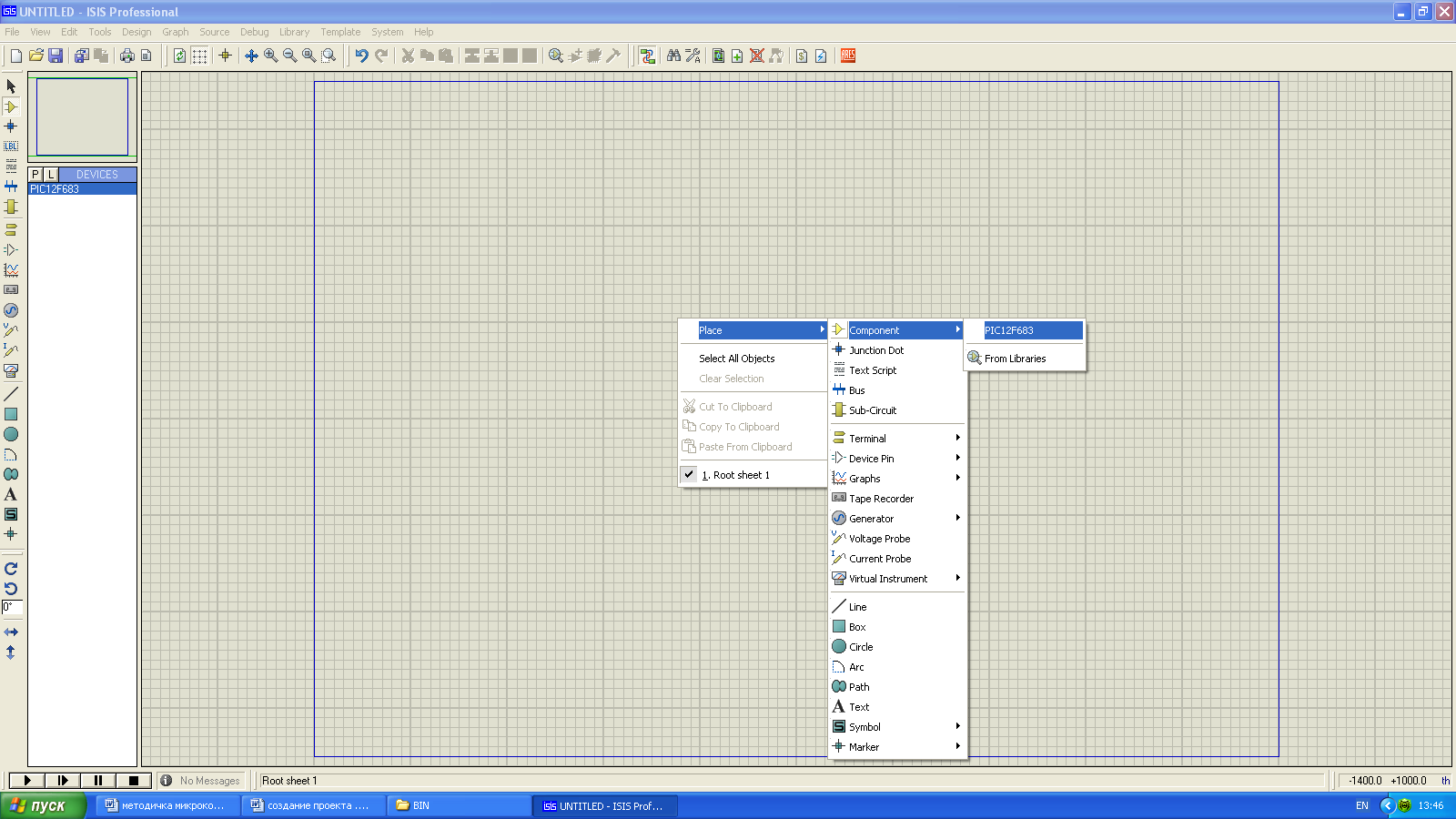Screen dimensions: 1456x819
Task: Select the Graph mode sidebar icon
Action: click(11, 270)
